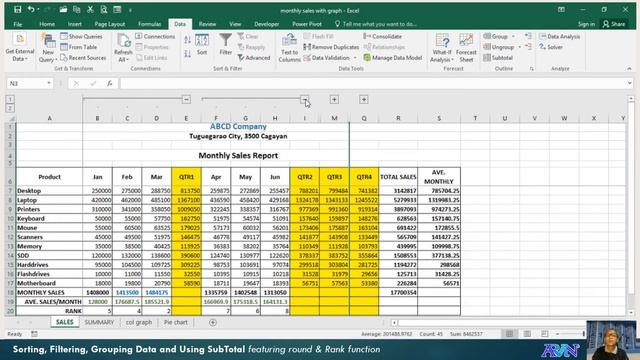Click Remove Duplicates

pyautogui.click(x=331, y=47)
